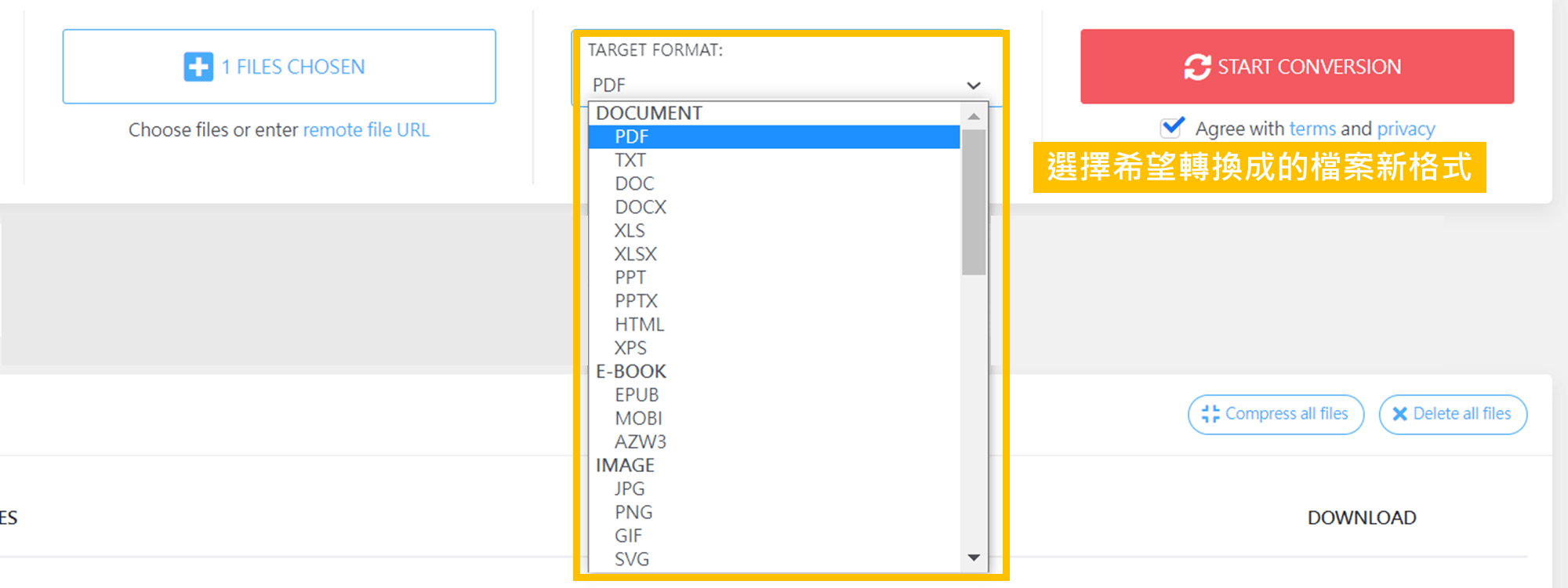Click the X icon on Delete all files

click(1399, 414)
